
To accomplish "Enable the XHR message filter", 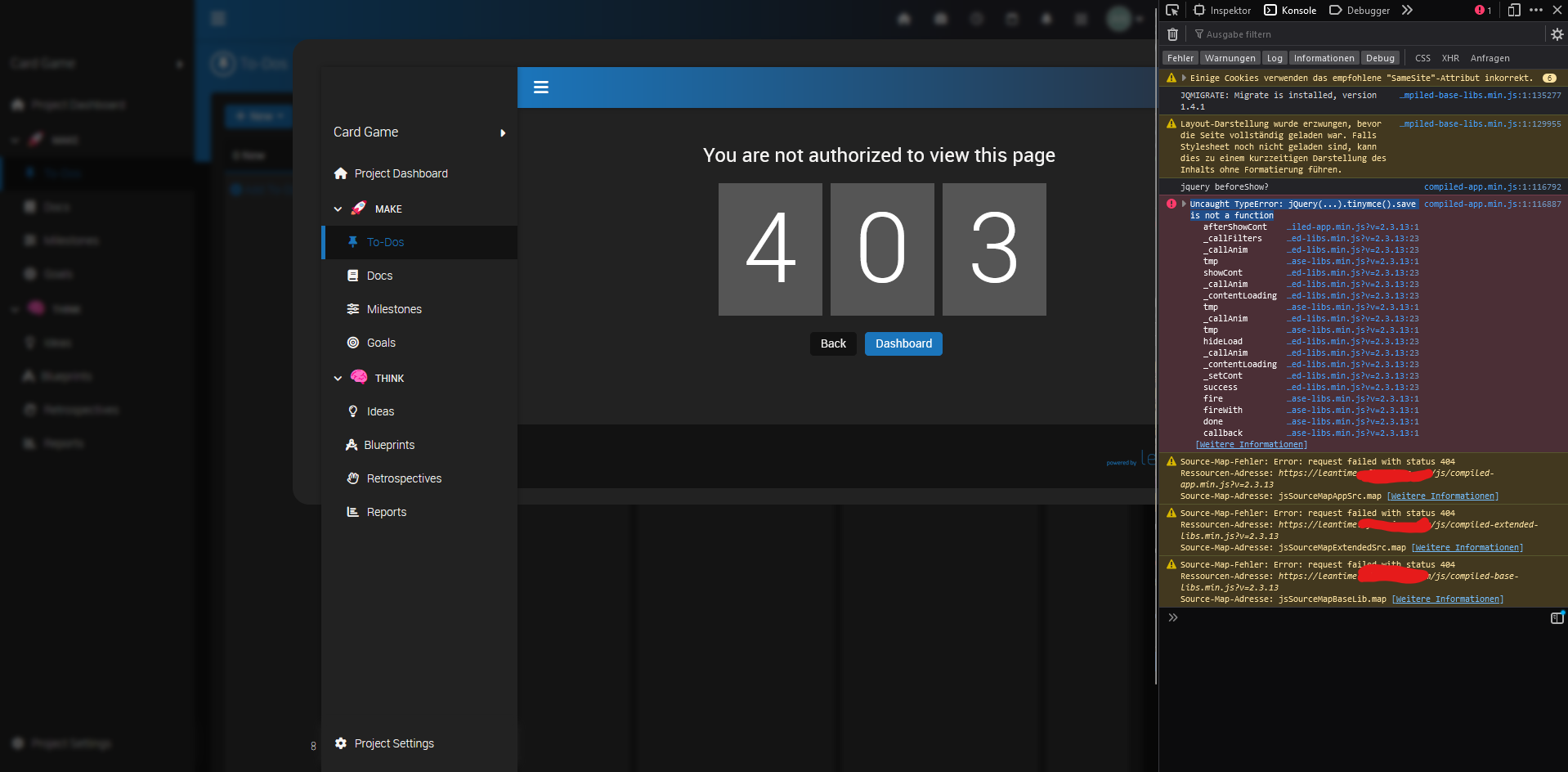I will coord(1450,57).
